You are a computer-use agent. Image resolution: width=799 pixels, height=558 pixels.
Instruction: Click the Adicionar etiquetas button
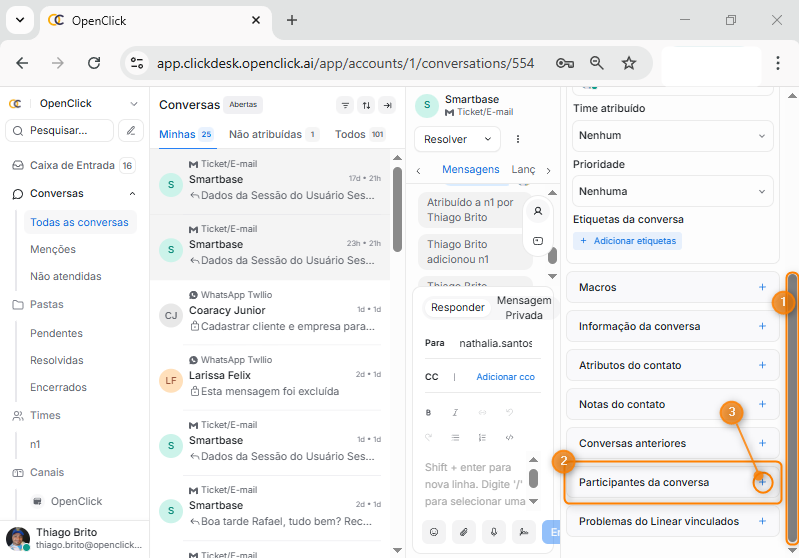pos(627,241)
